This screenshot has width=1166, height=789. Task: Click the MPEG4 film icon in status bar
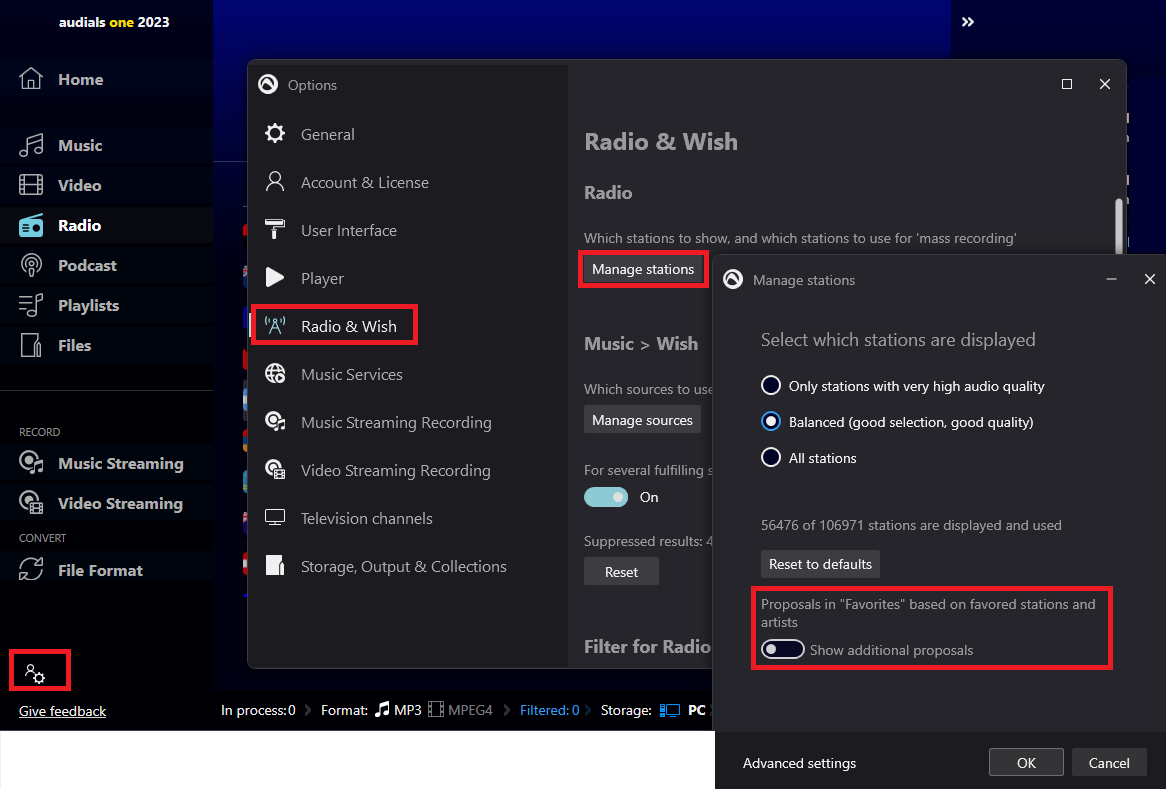tap(436, 710)
